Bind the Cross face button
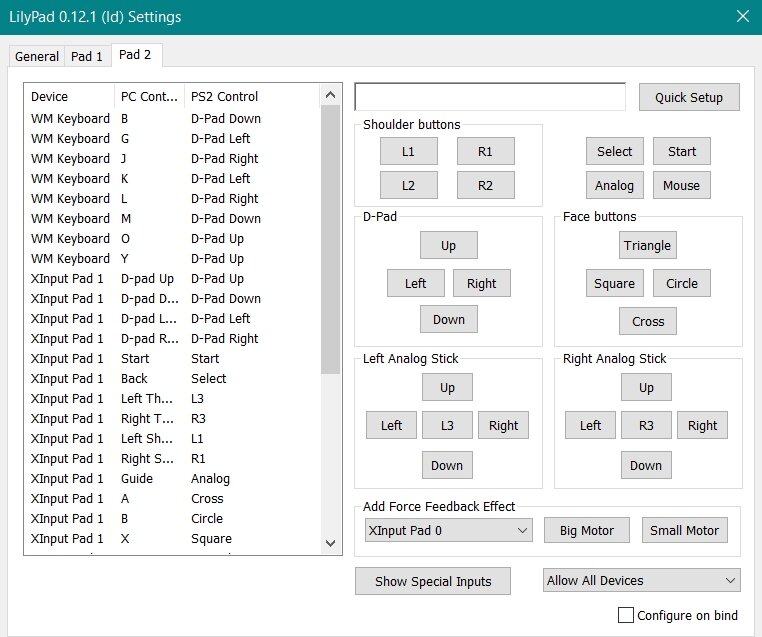The image size is (762, 637). [648, 321]
